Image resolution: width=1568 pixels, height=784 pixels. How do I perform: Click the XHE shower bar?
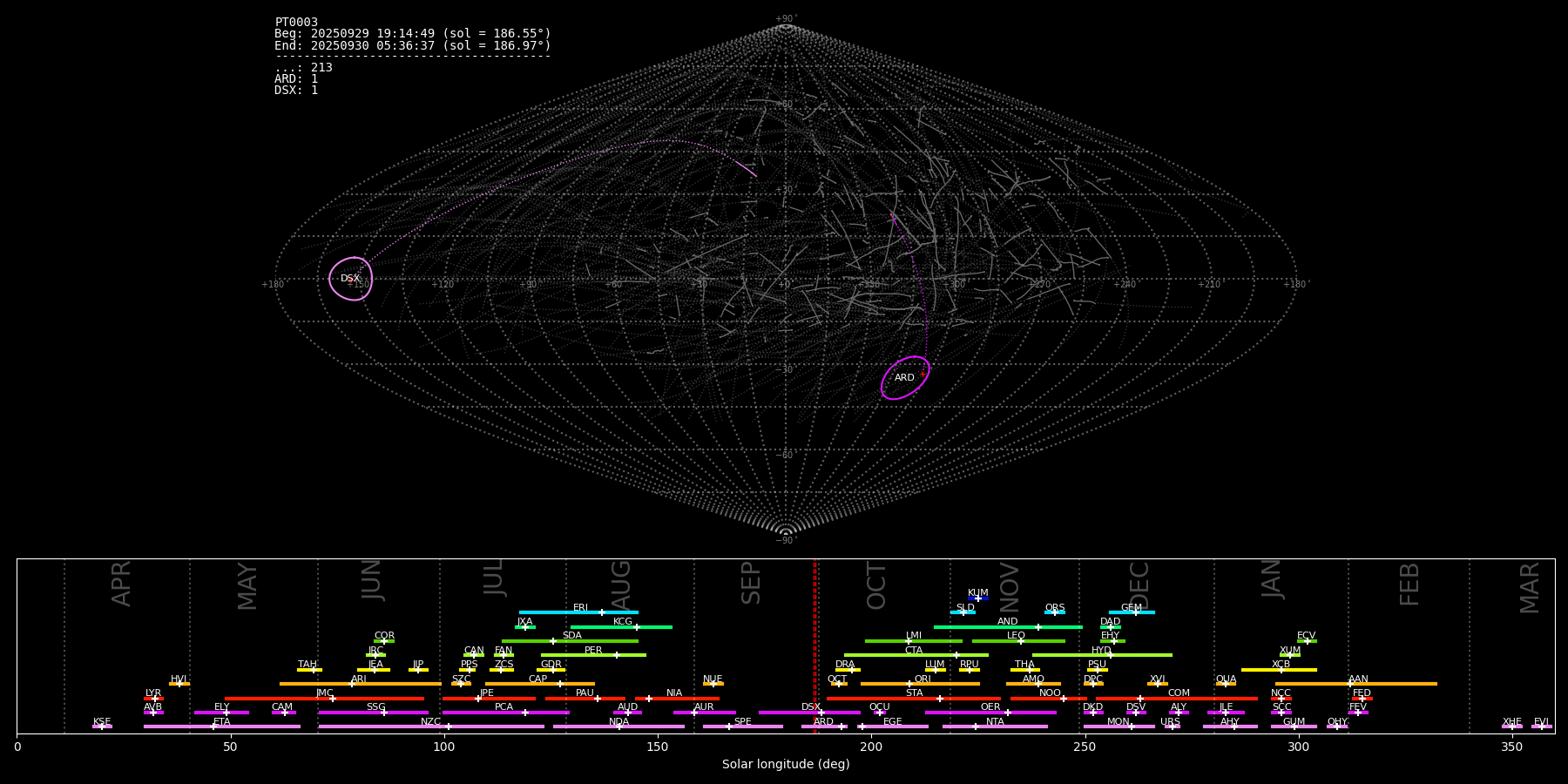1512,727
